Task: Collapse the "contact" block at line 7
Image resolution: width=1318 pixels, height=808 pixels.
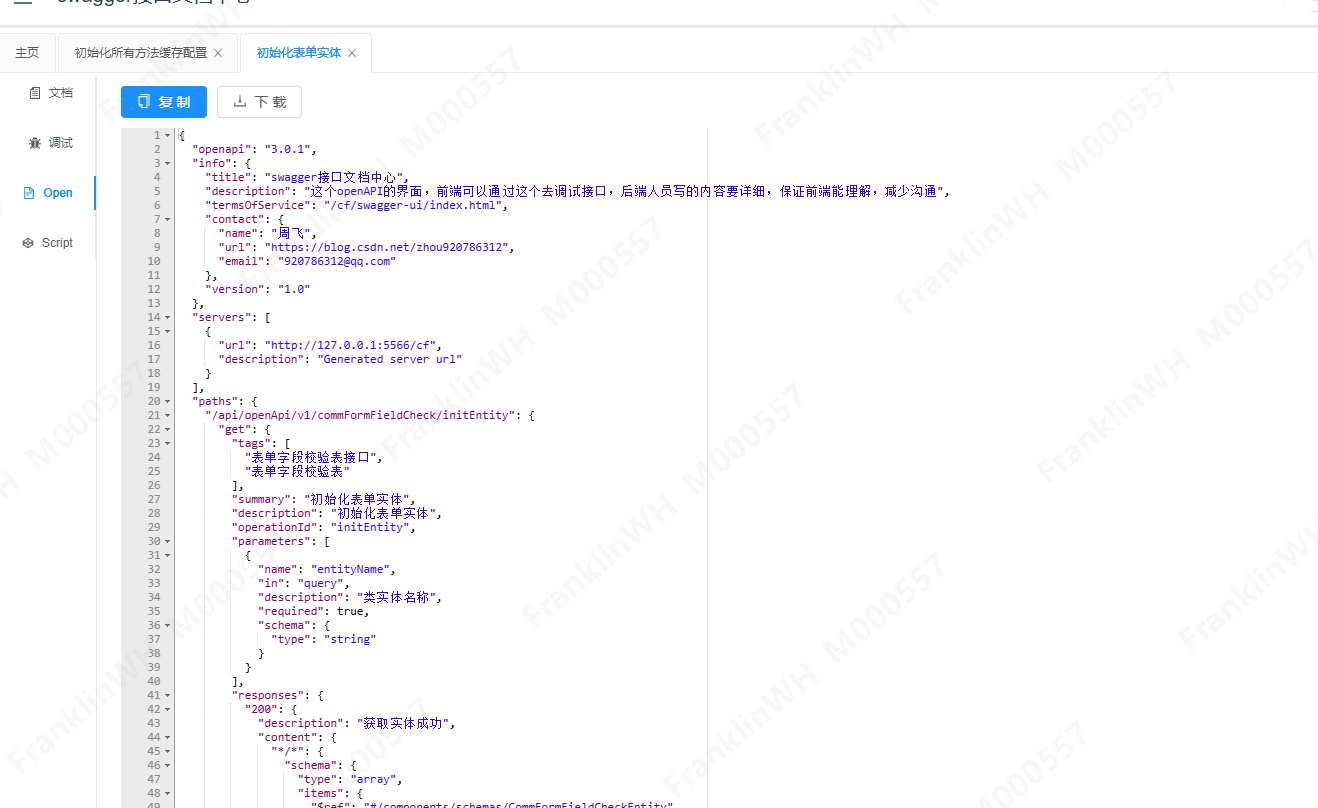Action: pos(168,219)
